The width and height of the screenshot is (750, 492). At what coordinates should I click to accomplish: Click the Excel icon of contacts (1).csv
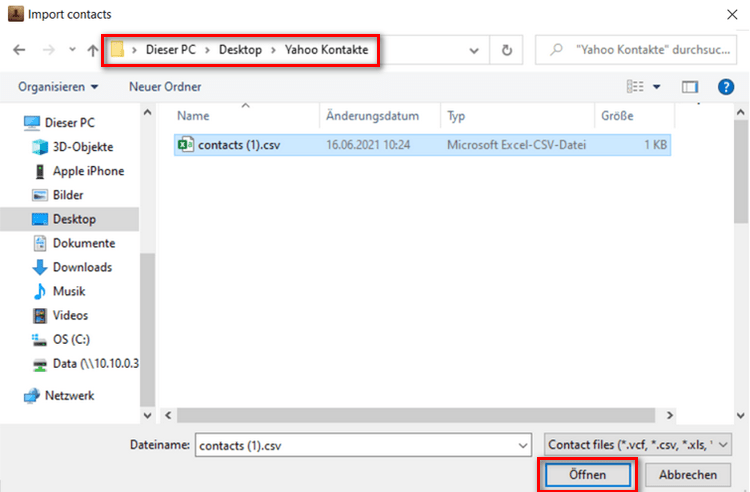pyautogui.click(x=186, y=144)
